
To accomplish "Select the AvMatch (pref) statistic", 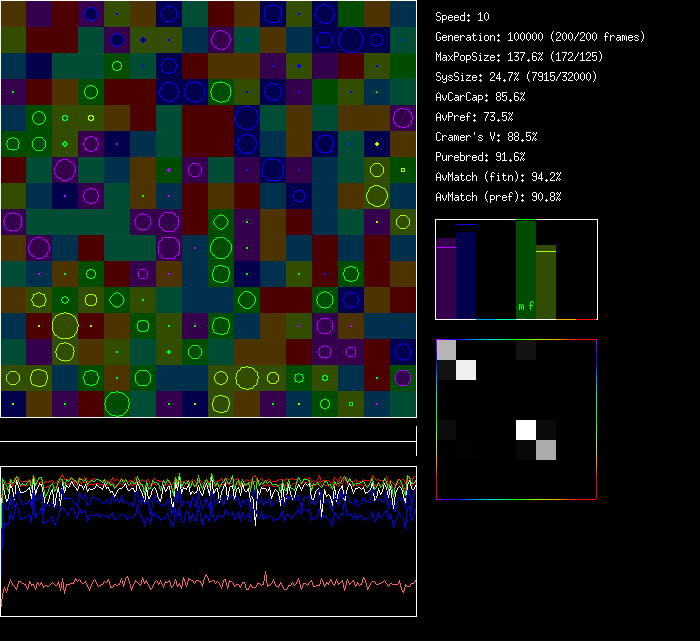I will coord(498,197).
